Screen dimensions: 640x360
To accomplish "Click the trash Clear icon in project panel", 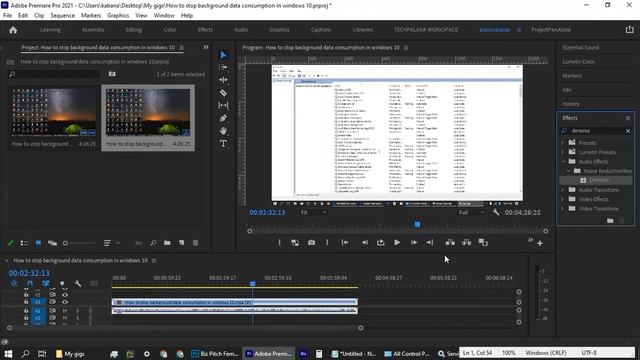I will coord(195,243).
